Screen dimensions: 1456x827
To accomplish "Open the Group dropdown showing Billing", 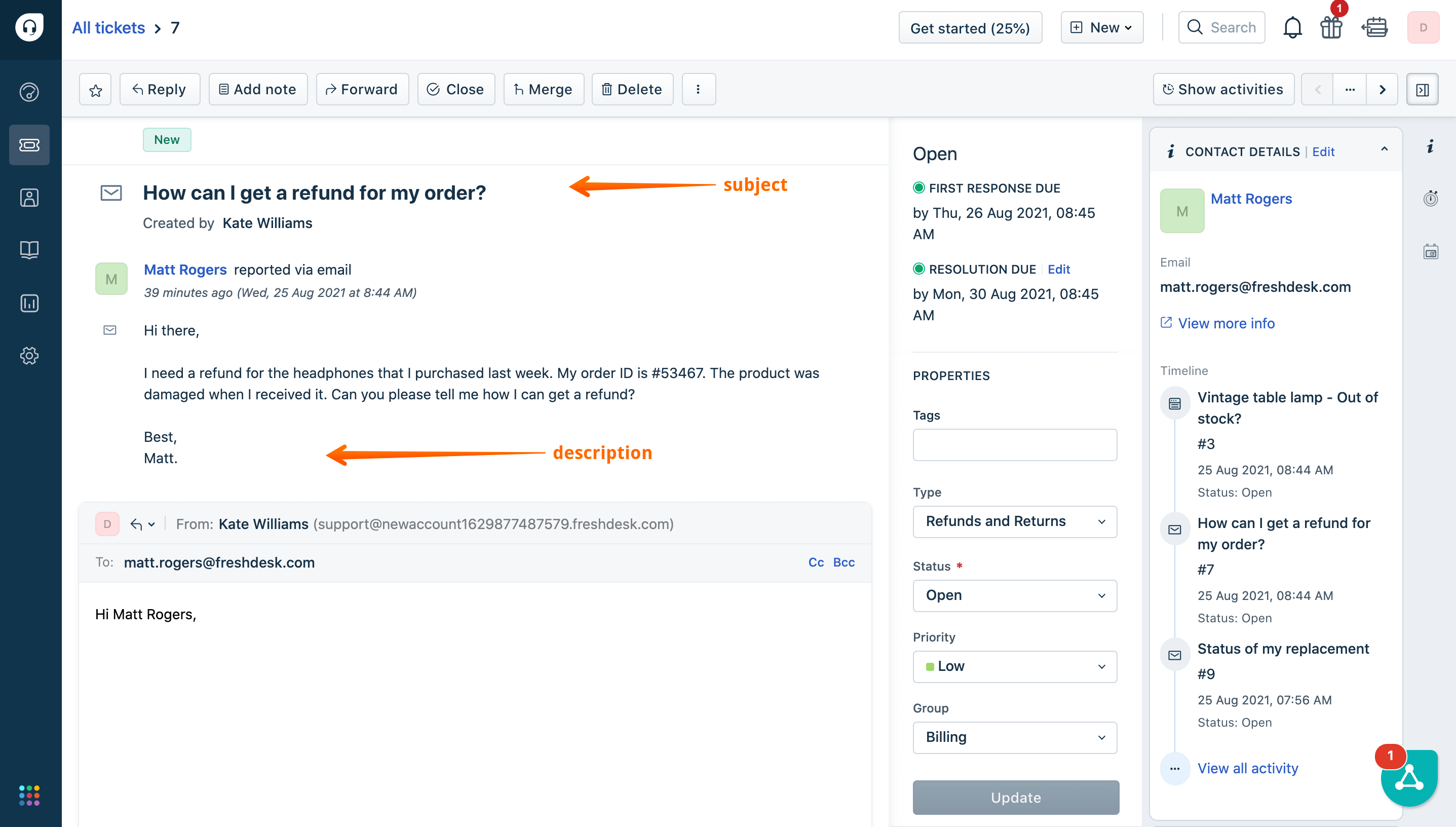I will tap(1015, 737).
